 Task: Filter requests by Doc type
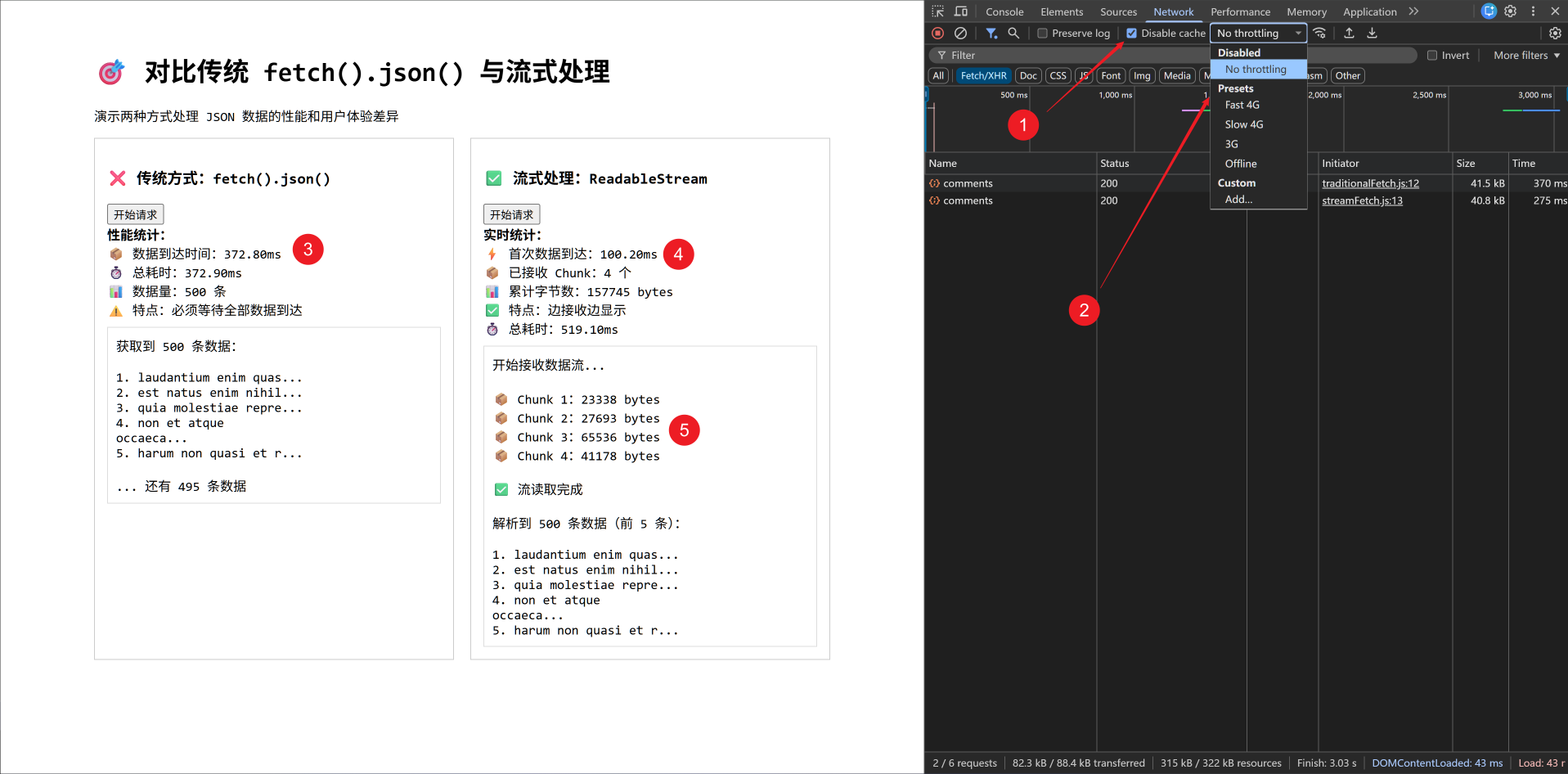(x=1028, y=76)
